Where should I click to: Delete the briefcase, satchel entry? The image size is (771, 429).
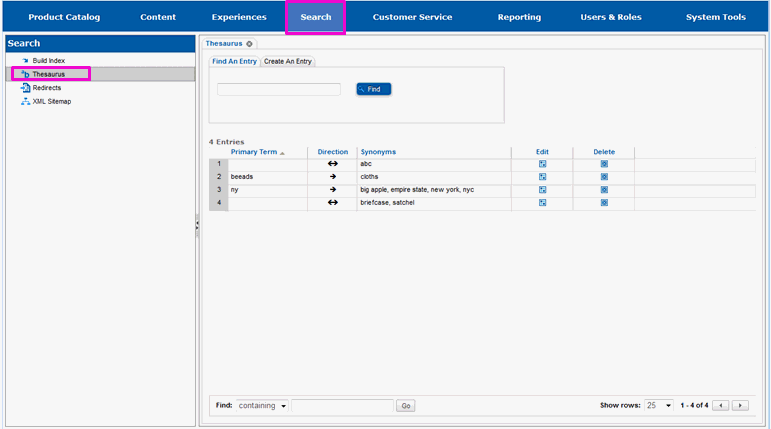pyautogui.click(x=604, y=203)
